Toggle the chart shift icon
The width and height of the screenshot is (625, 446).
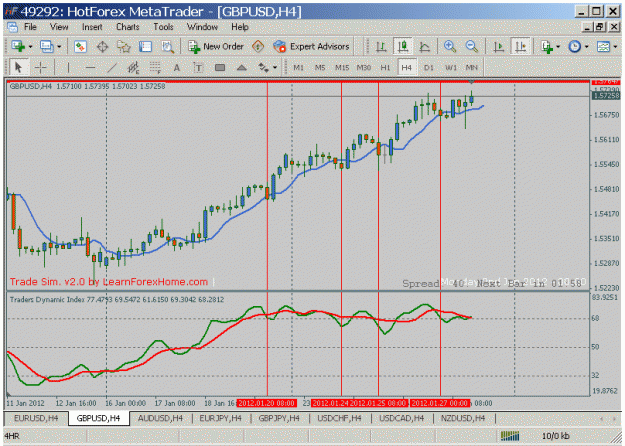click(521, 47)
